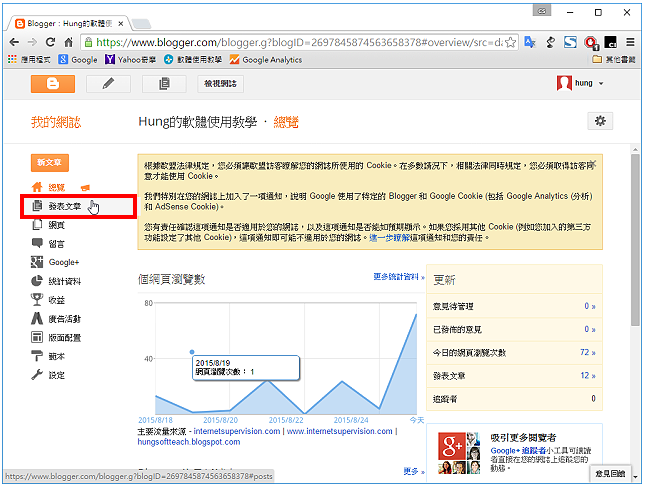This screenshot has width=648, height=489.
Task: Open 發表文章 count 12 link
Action: (588, 376)
